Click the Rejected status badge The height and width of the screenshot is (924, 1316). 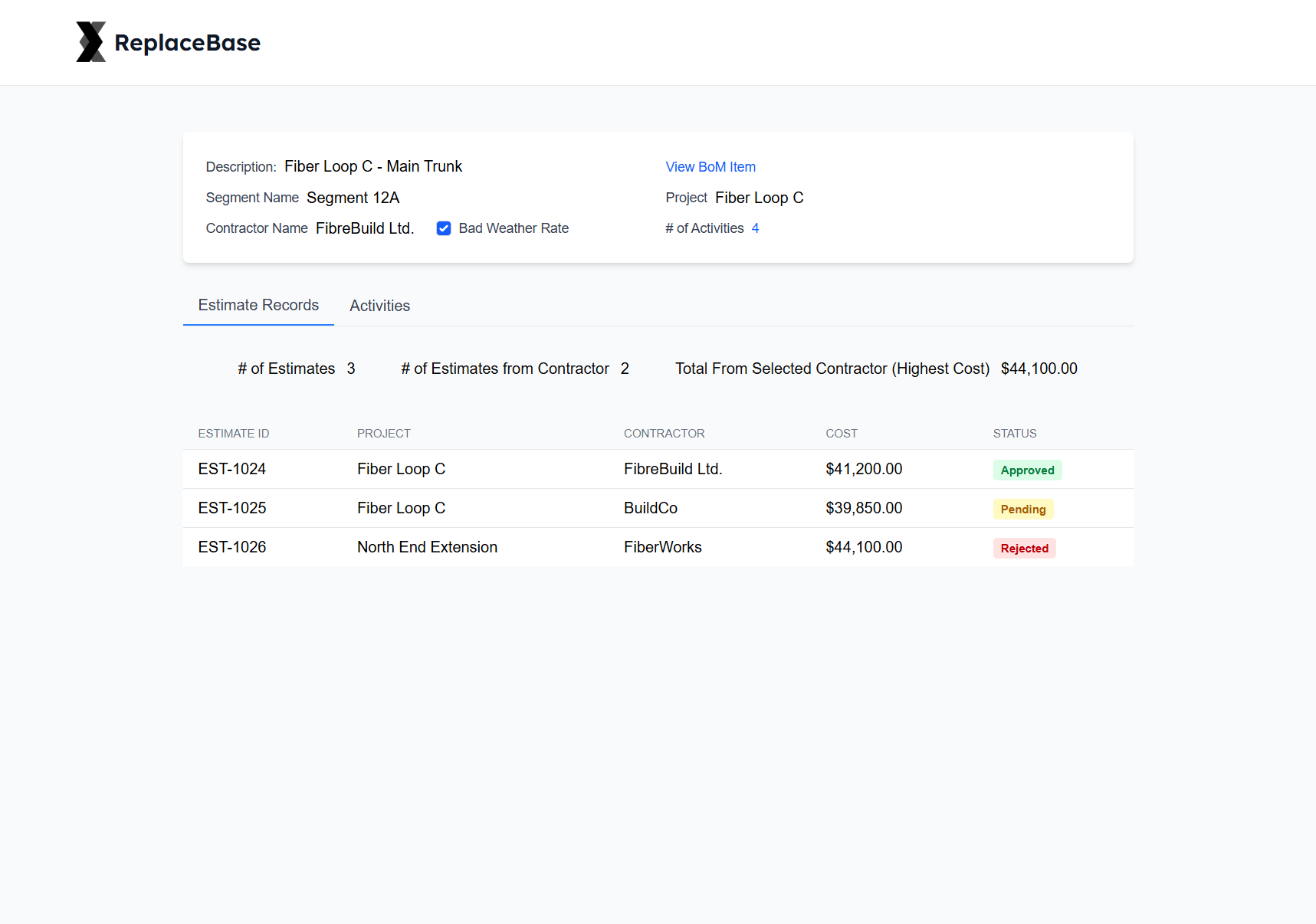click(x=1024, y=548)
